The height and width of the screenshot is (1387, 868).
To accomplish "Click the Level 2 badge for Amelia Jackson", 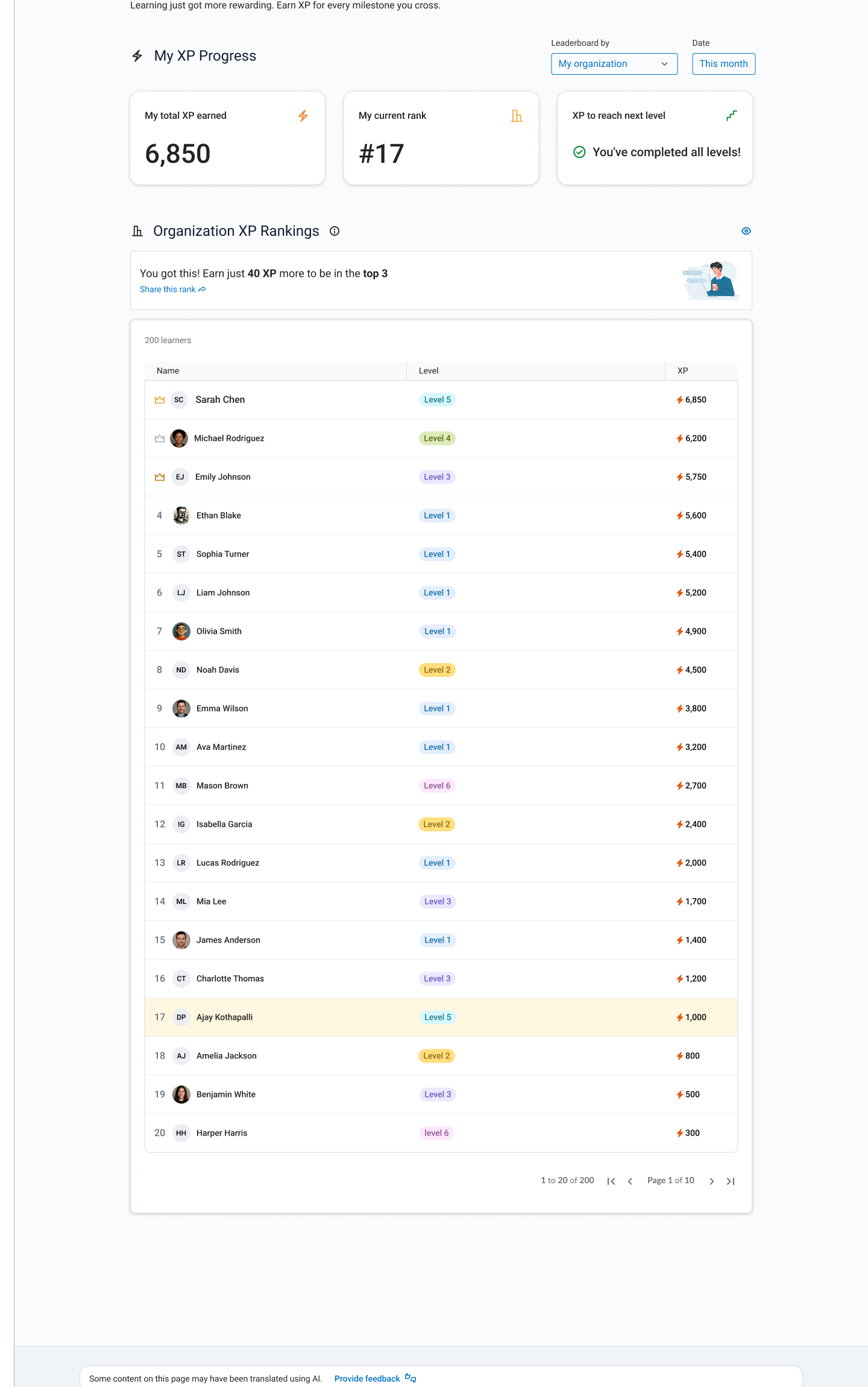I will (436, 1056).
